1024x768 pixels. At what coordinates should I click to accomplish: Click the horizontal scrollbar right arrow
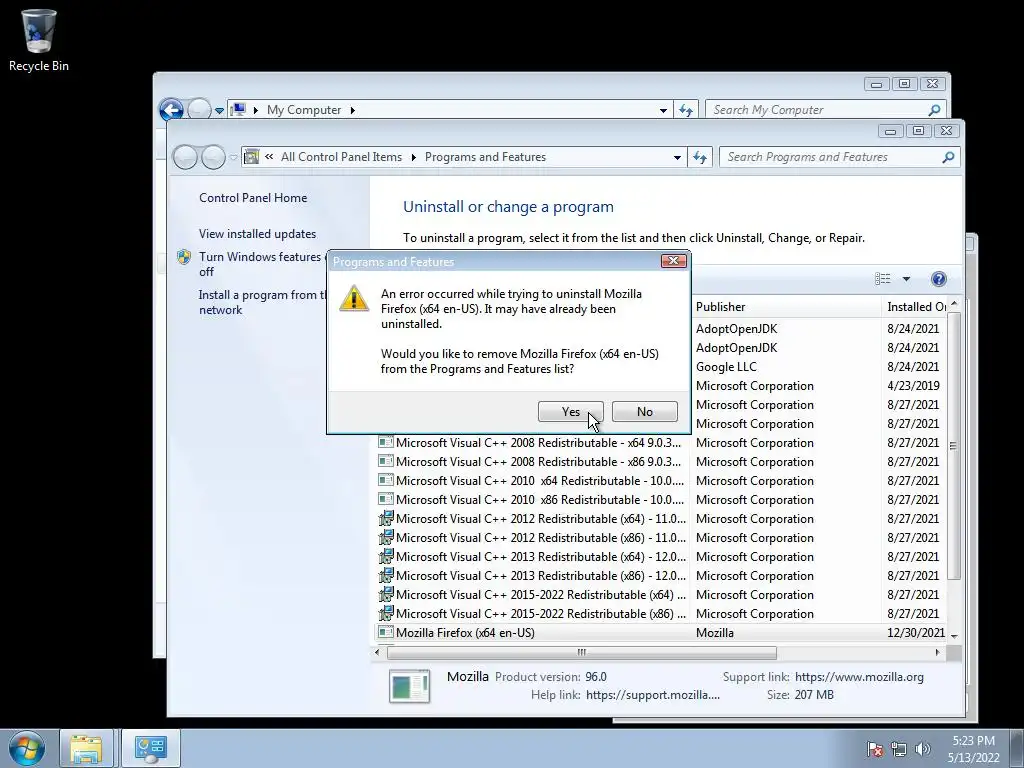tap(938, 652)
